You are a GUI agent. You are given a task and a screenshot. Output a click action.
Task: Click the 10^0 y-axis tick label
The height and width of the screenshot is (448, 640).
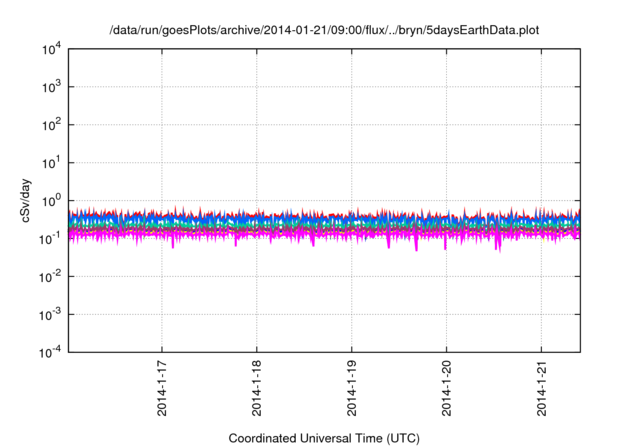point(51,201)
